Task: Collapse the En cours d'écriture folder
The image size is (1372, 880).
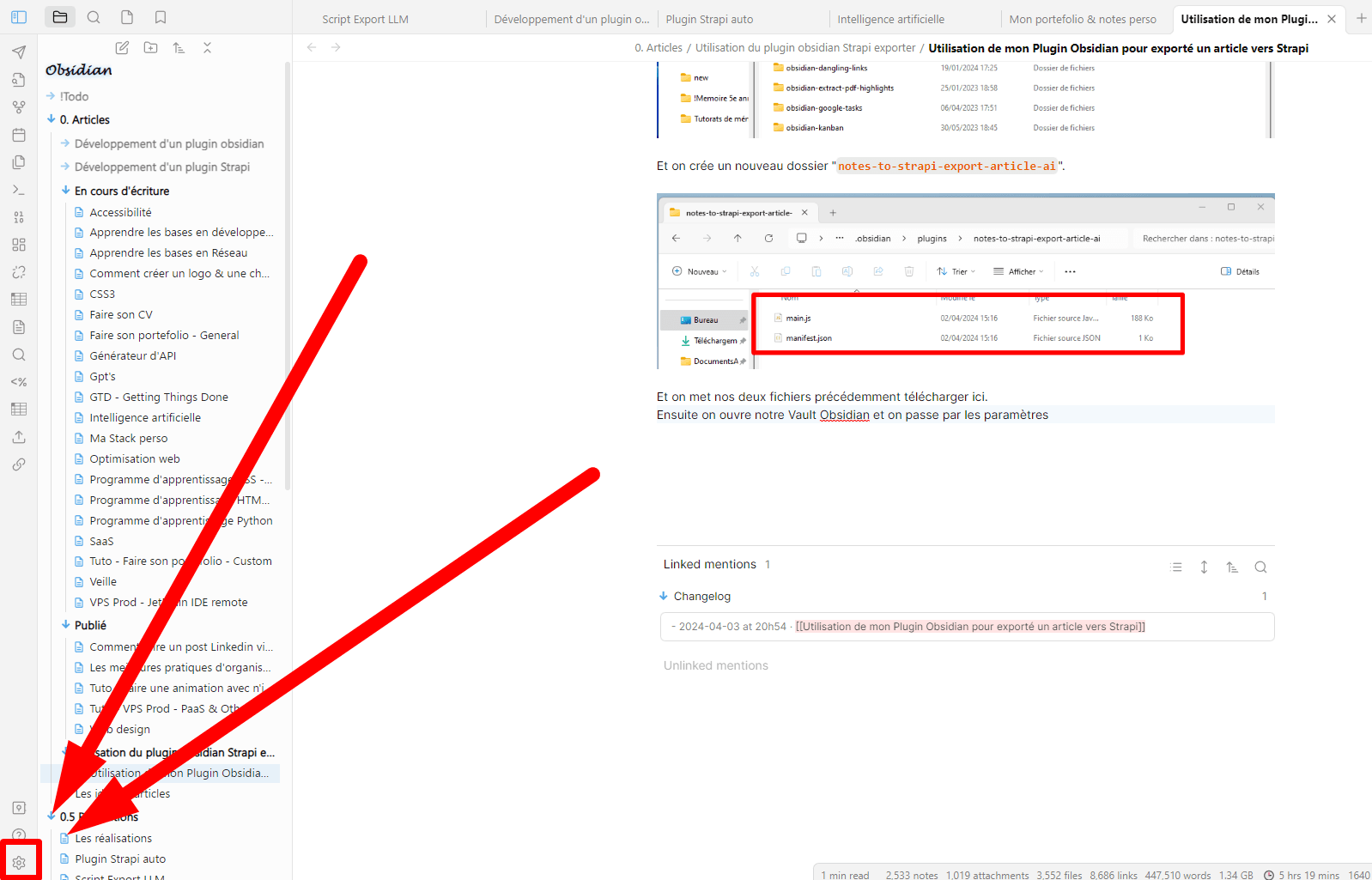Action: click(x=122, y=191)
